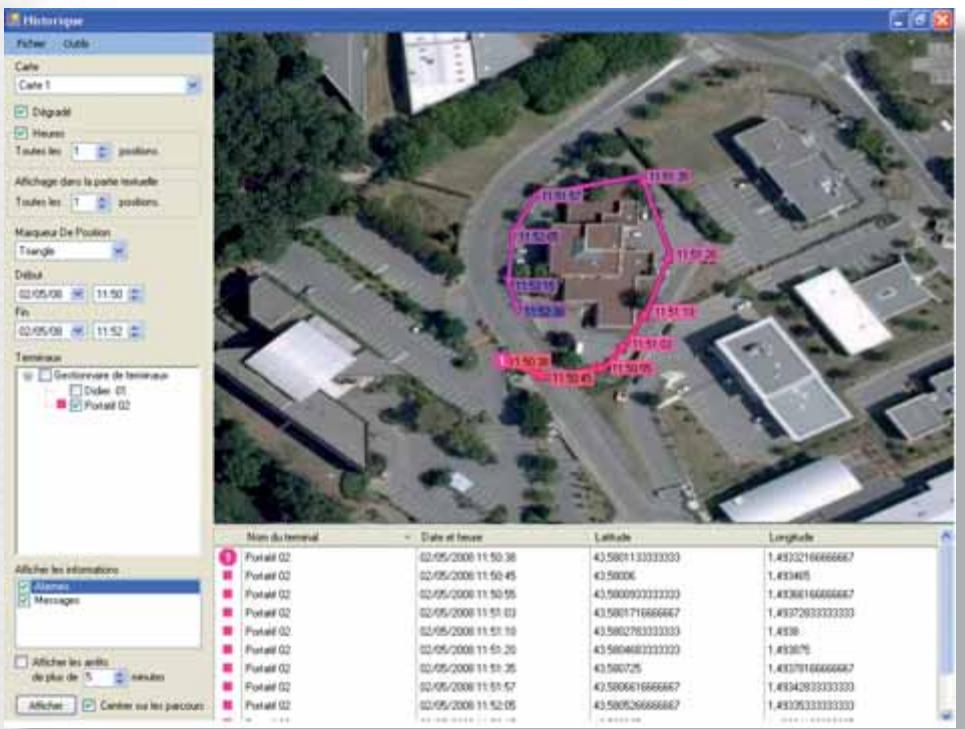
Task: Click the pink square icon on the 11:51:35 table row
Action: click(x=228, y=668)
